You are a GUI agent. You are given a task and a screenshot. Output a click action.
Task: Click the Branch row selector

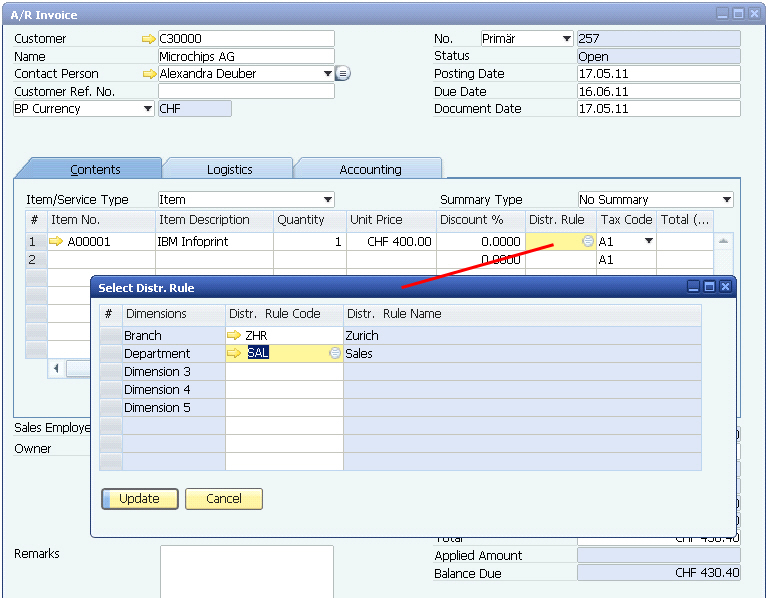coord(111,335)
